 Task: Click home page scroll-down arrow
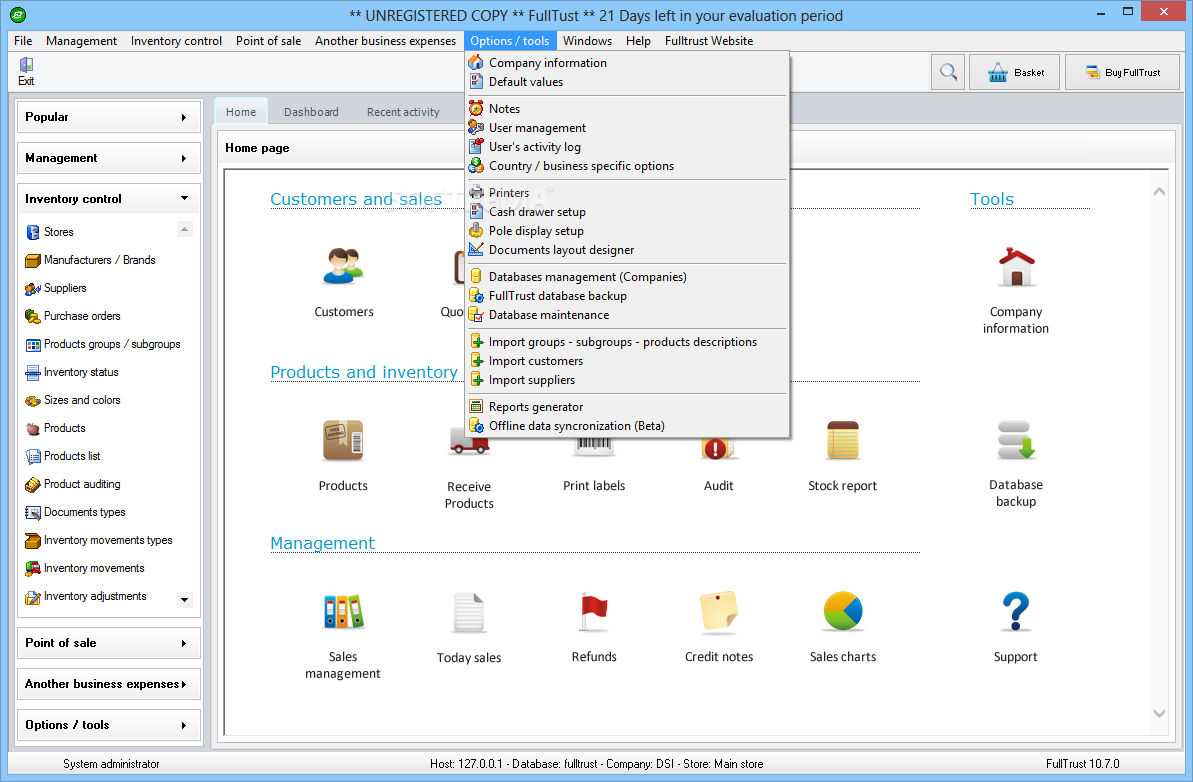click(x=1159, y=713)
